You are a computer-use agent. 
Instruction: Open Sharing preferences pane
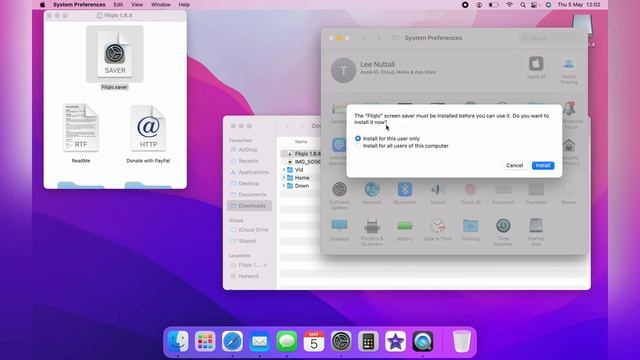[470, 229]
